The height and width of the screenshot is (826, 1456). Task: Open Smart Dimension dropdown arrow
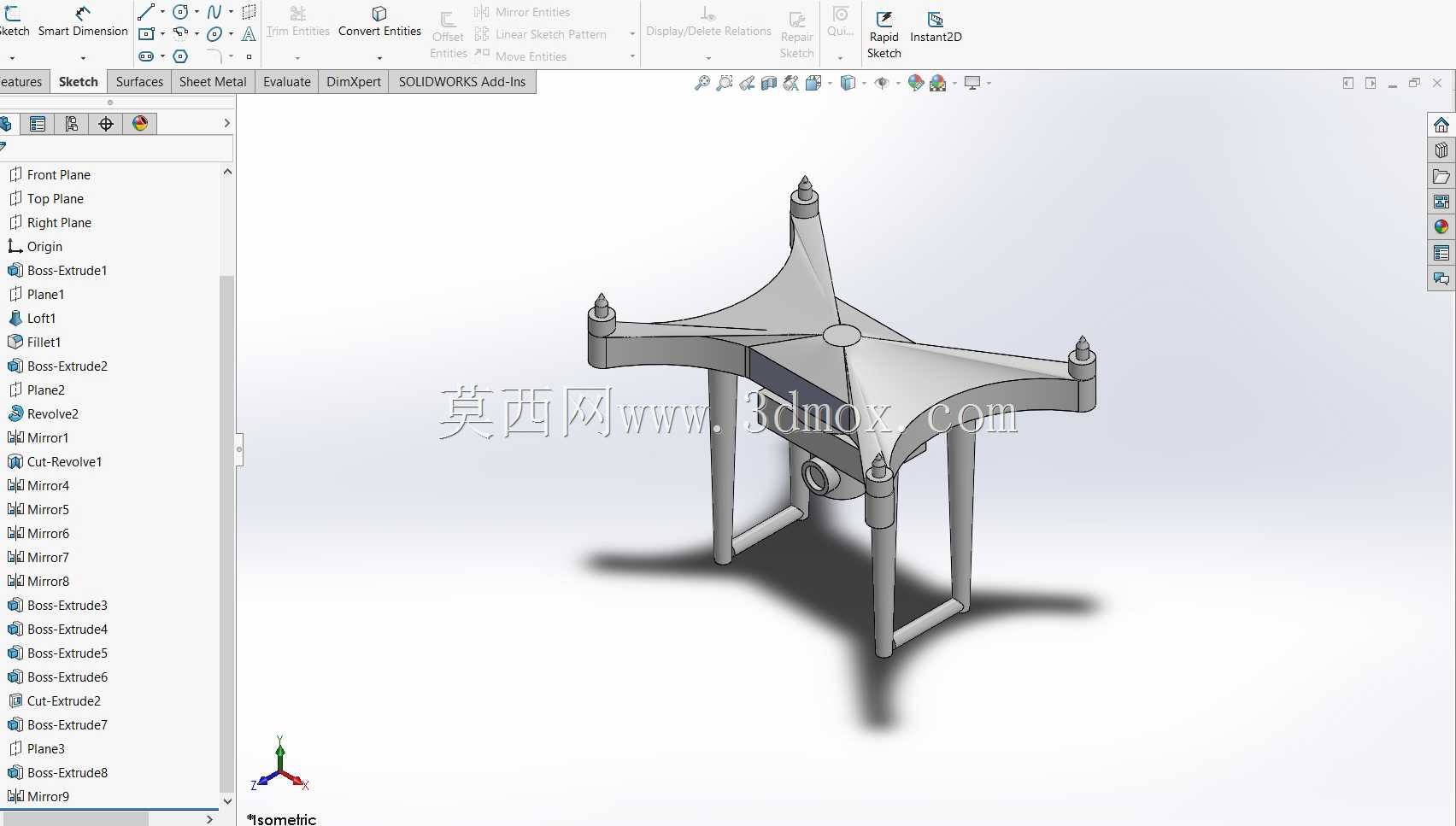pyautogui.click(x=83, y=58)
